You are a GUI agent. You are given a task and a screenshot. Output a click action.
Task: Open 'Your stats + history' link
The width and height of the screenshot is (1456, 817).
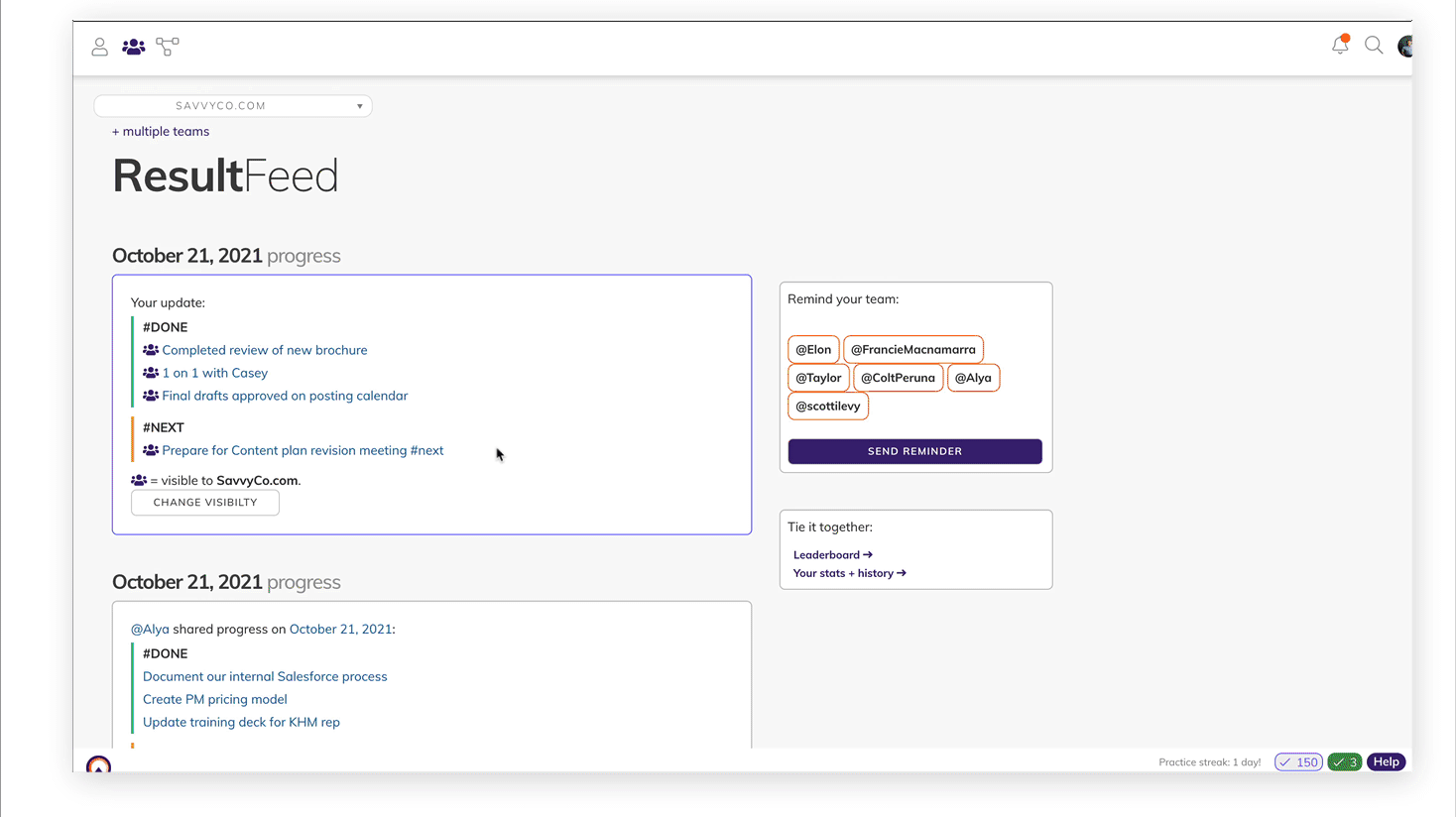click(850, 573)
